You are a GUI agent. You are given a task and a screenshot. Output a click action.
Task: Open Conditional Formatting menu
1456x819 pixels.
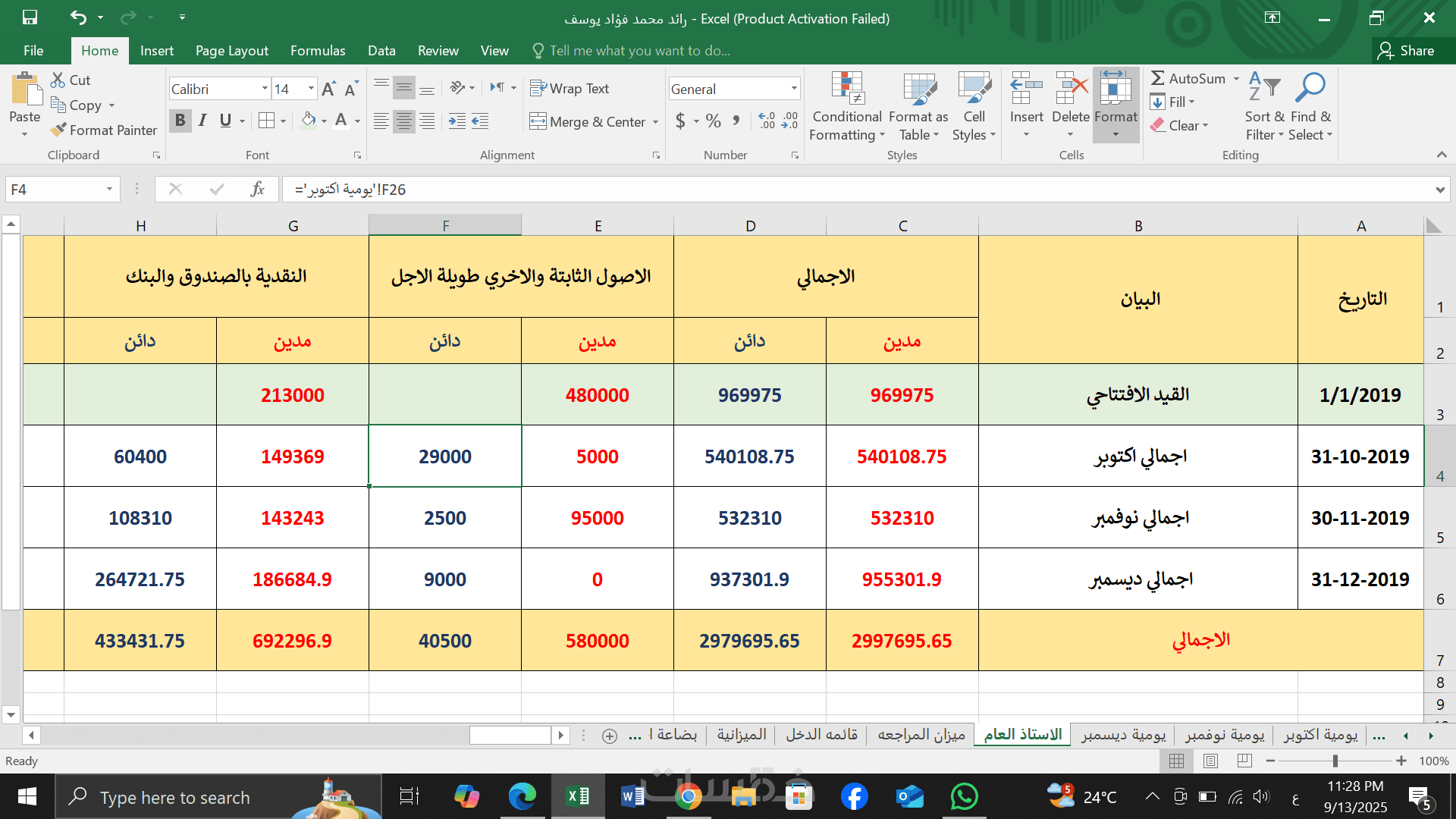coord(846,107)
